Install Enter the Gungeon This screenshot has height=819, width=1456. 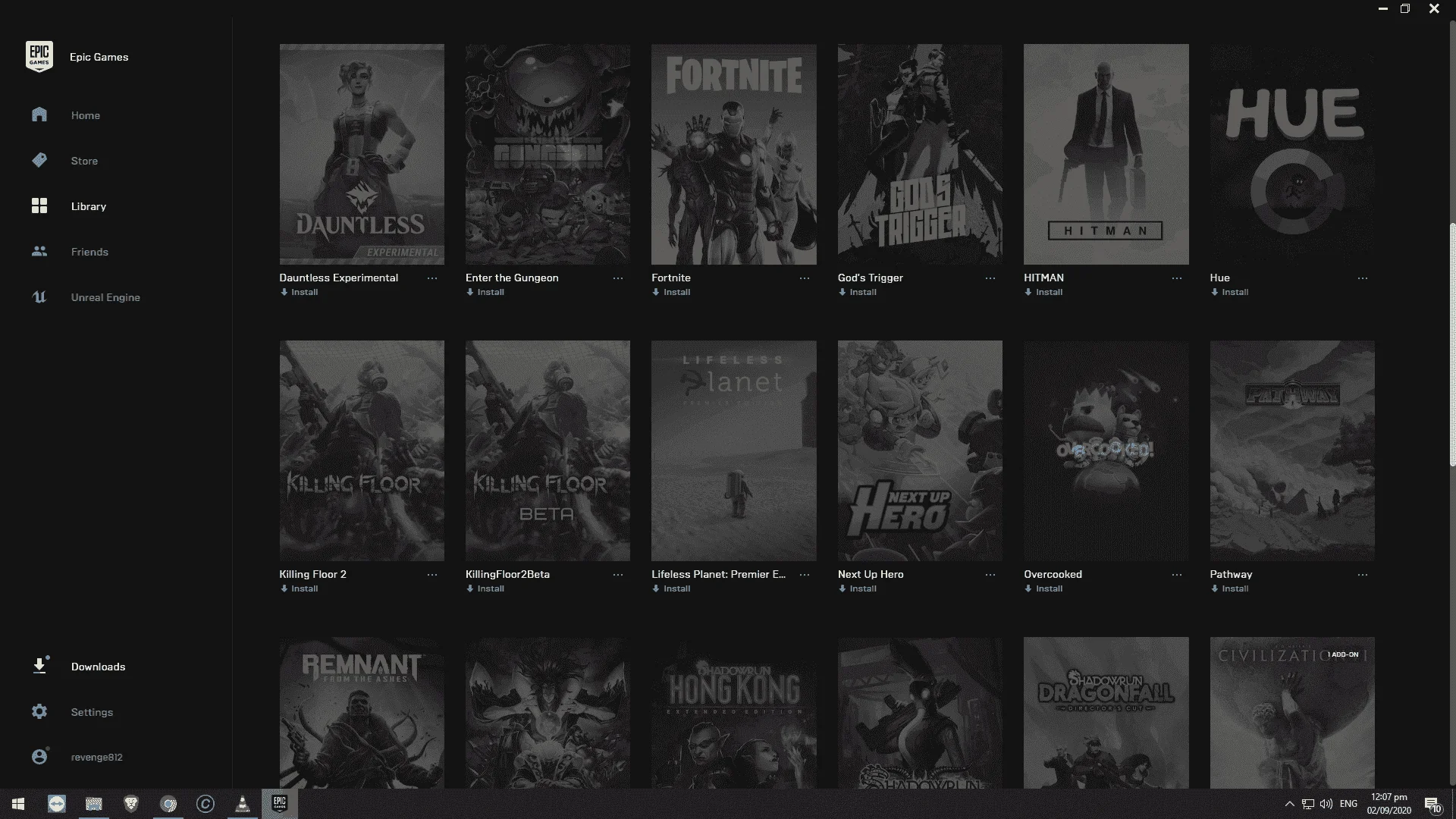click(x=485, y=292)
